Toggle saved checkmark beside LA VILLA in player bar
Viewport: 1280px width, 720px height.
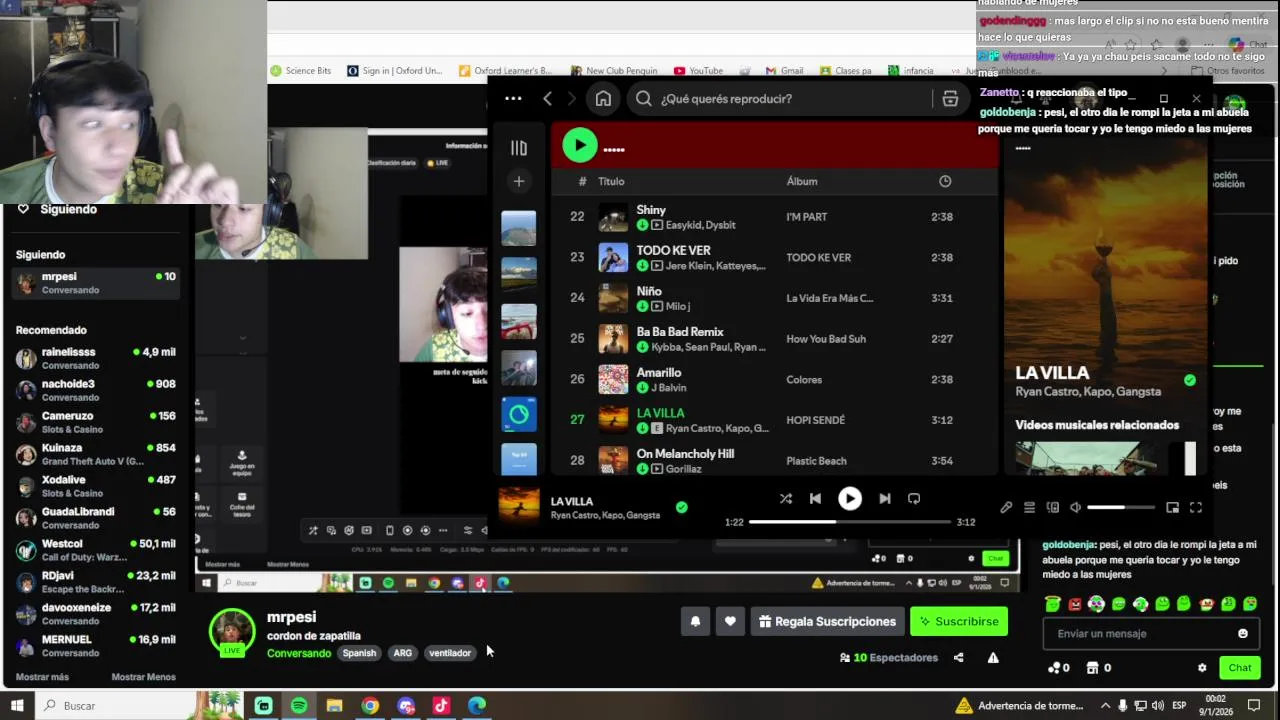681,507
